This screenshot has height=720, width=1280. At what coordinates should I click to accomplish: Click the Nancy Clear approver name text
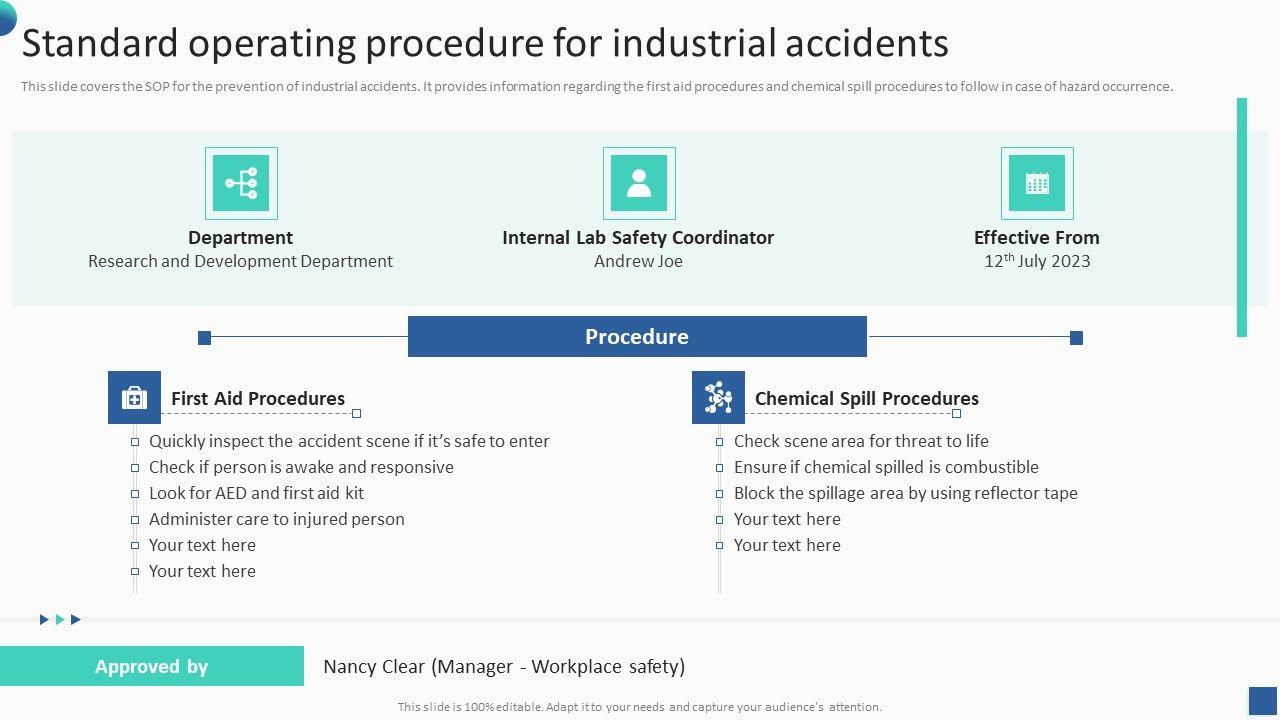pos(504,667)
